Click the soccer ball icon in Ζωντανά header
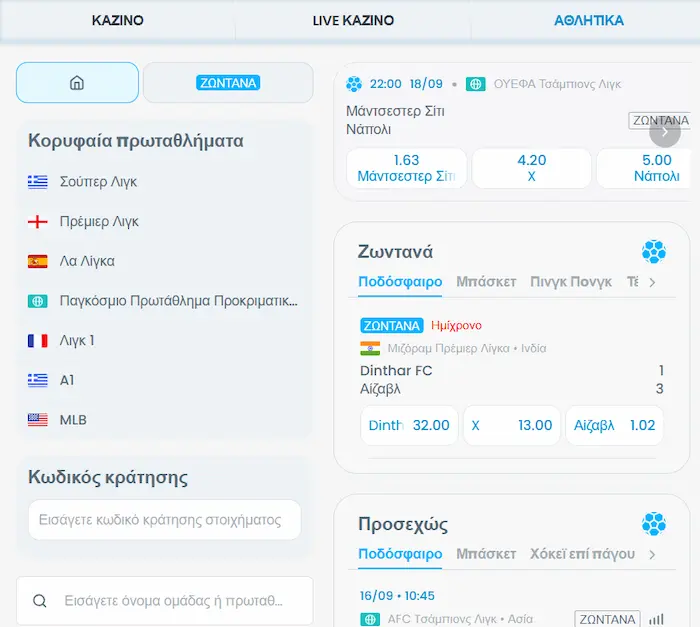The height and width of the screenshot is (627, 700). point(654,251)
